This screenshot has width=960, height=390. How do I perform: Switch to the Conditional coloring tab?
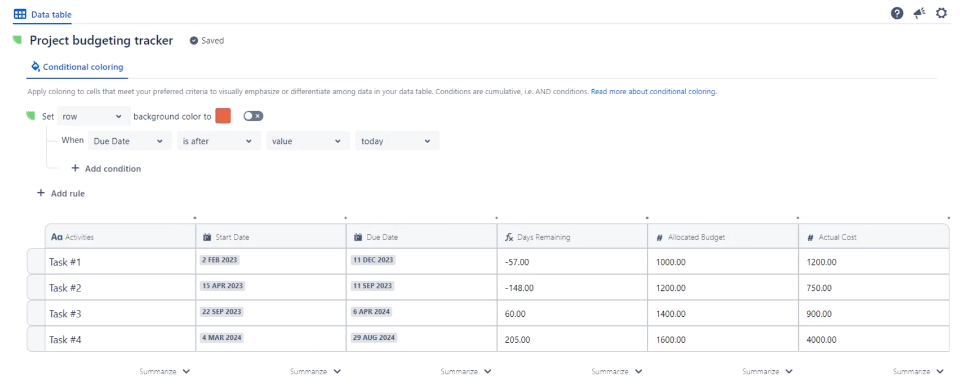pyautogui.click(x=77, y=67)
